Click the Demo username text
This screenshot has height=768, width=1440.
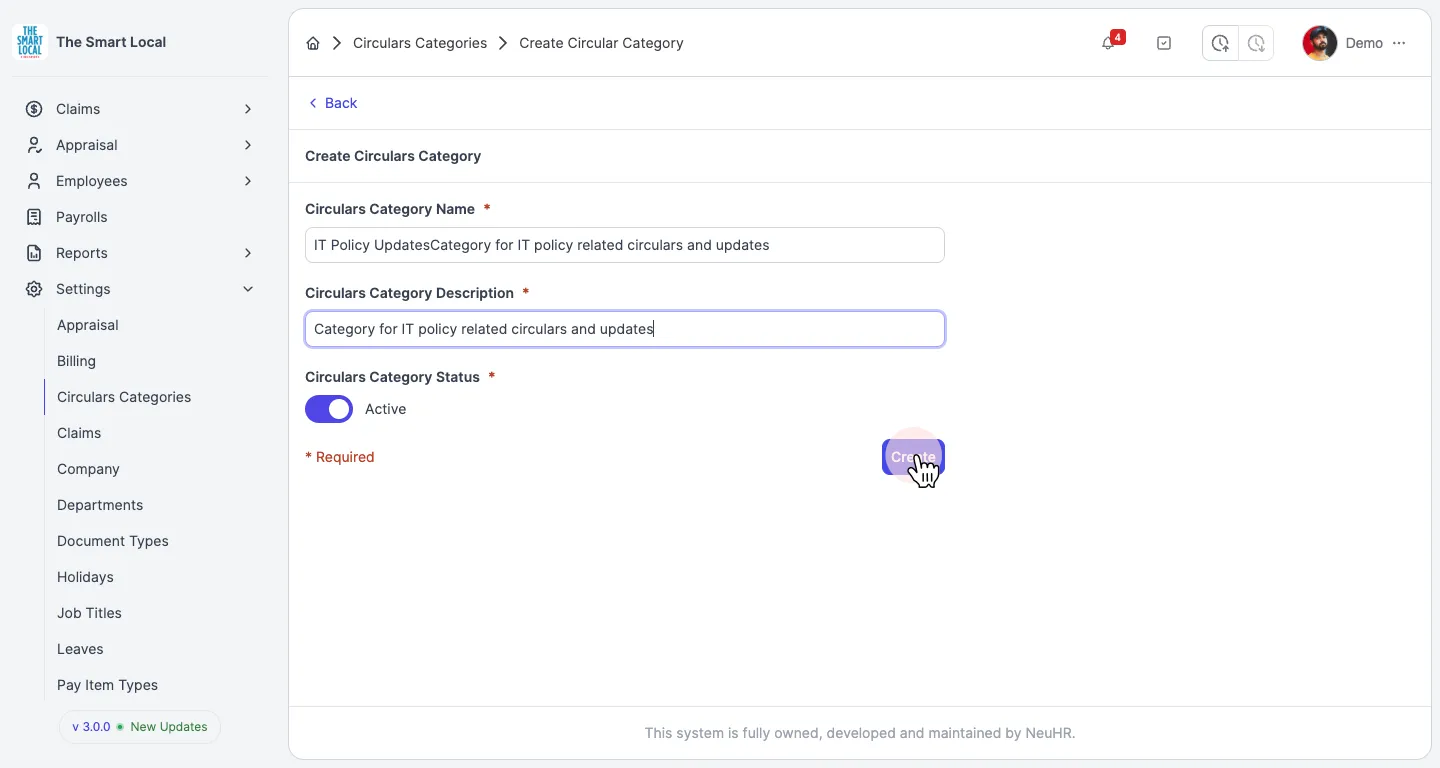pos(1364,43)
